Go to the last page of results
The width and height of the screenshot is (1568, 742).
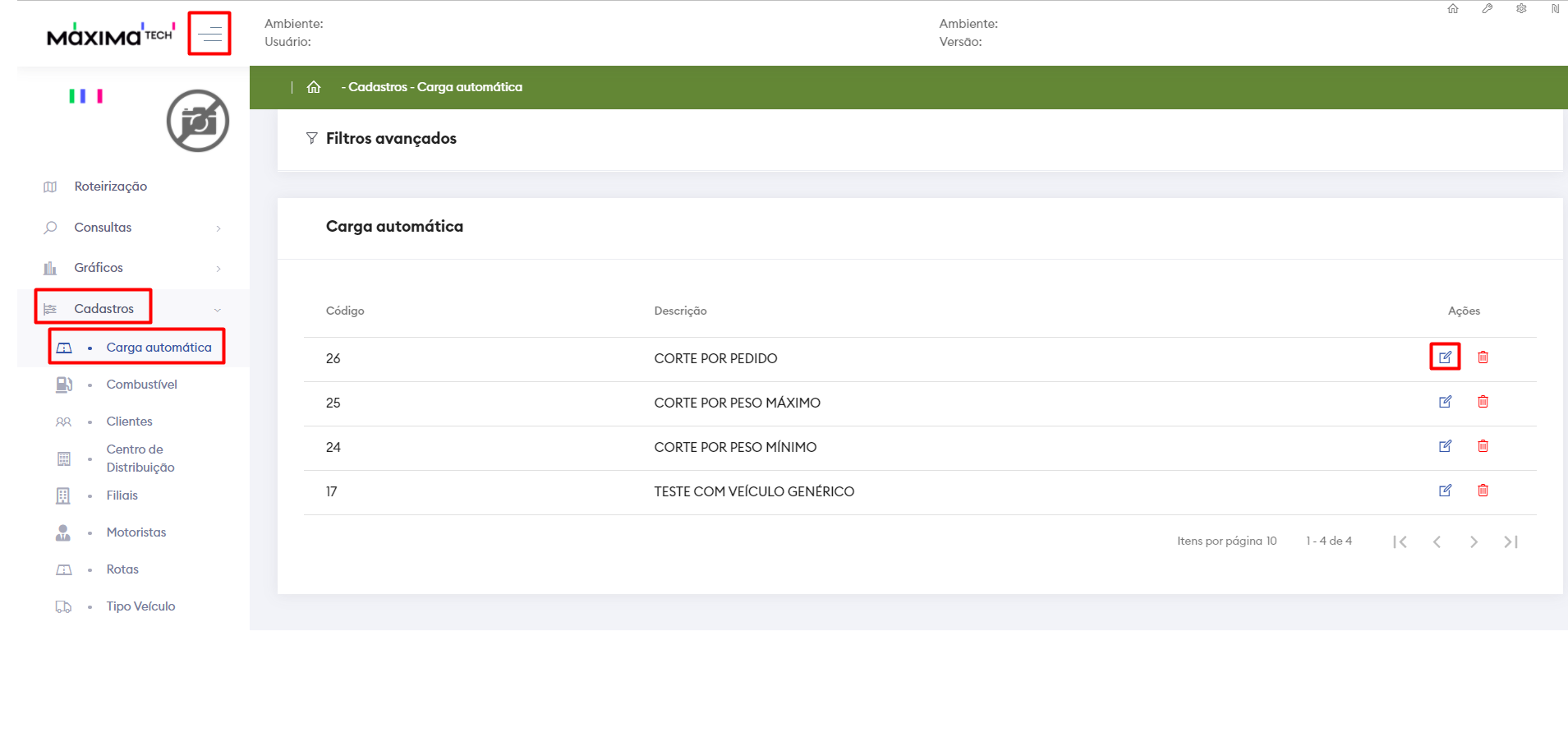click(x=1511, y=542)
